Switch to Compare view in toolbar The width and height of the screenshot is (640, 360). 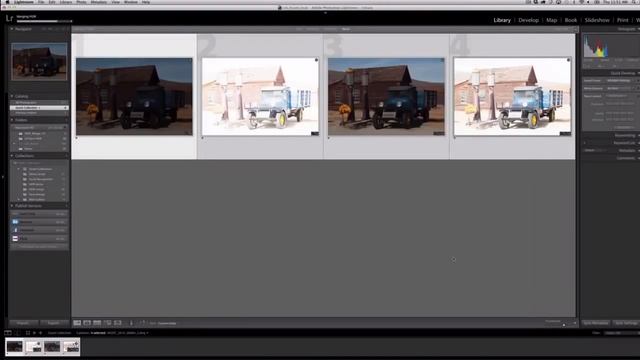[x=97, y=323]
